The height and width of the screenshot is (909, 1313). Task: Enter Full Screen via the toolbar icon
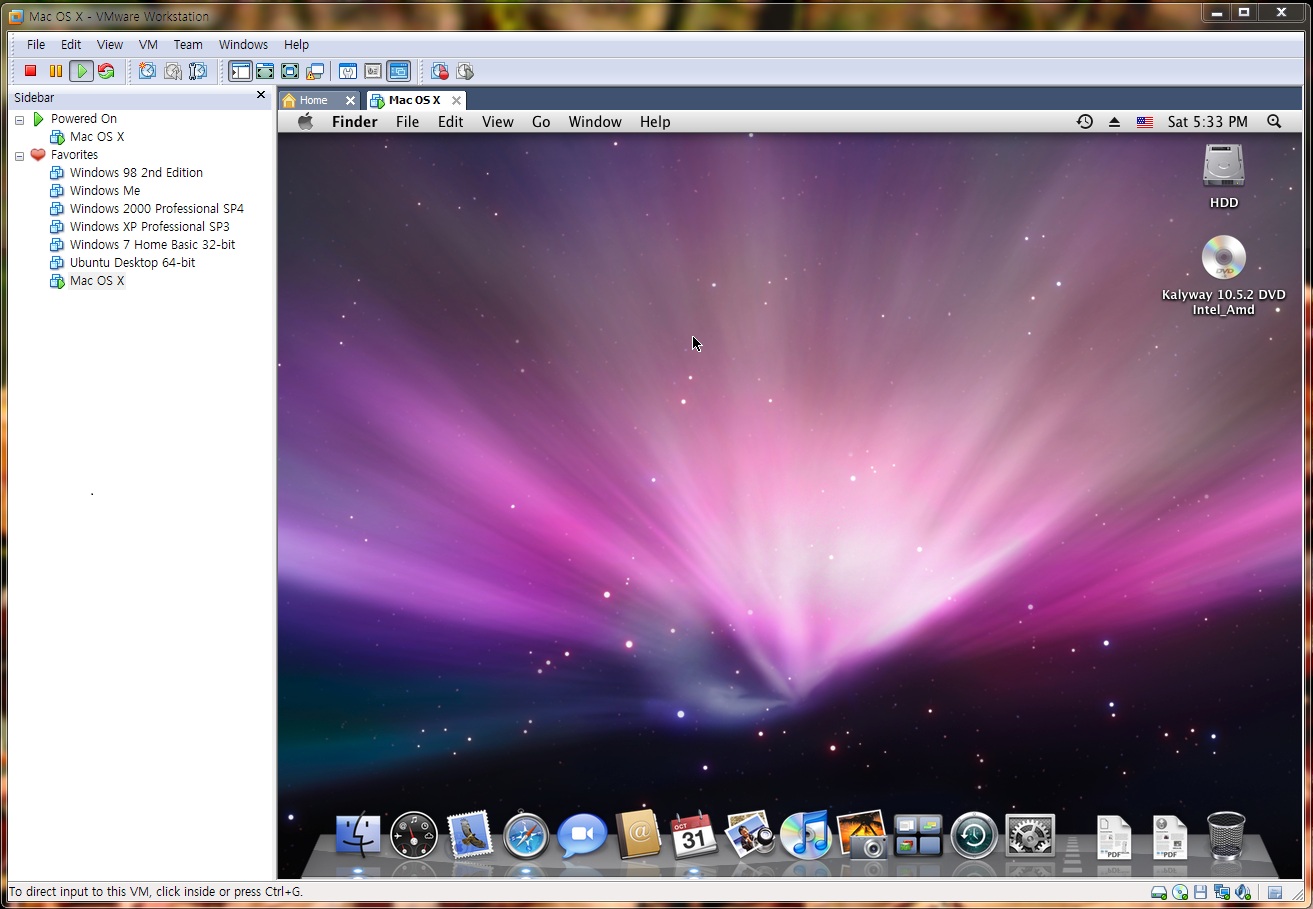tap(290, 71)
